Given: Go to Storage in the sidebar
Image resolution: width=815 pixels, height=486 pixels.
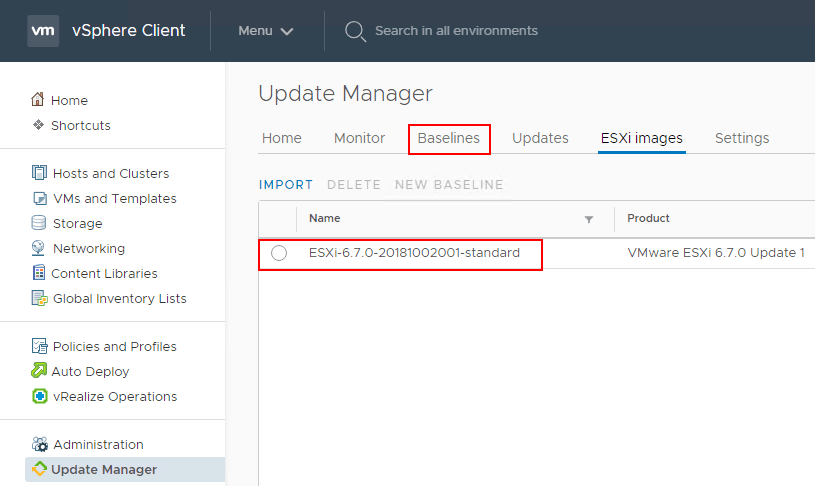Looking at the screenshot, I should coord(77,224).
